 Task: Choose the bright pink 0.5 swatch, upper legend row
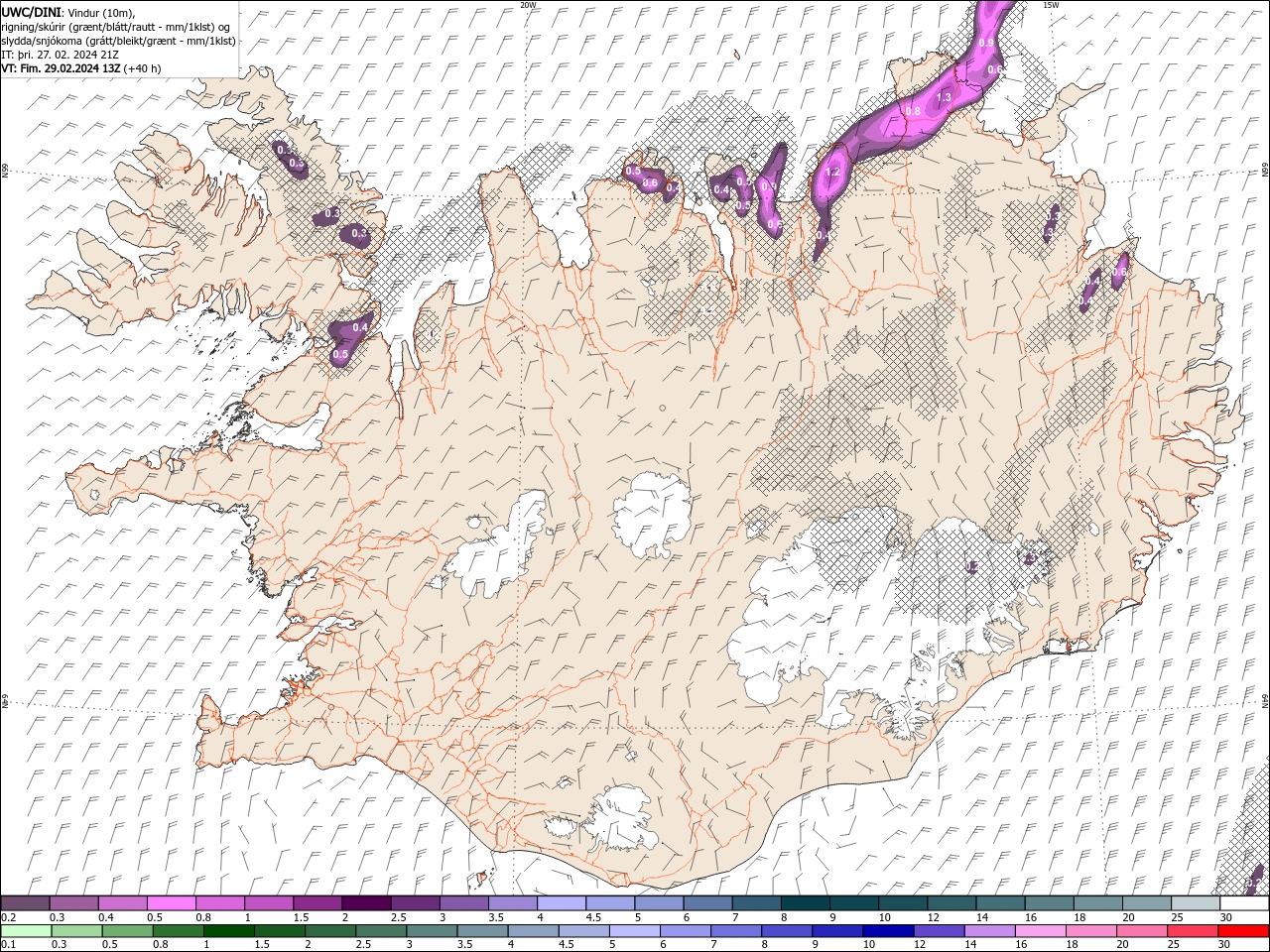point(171,903)
